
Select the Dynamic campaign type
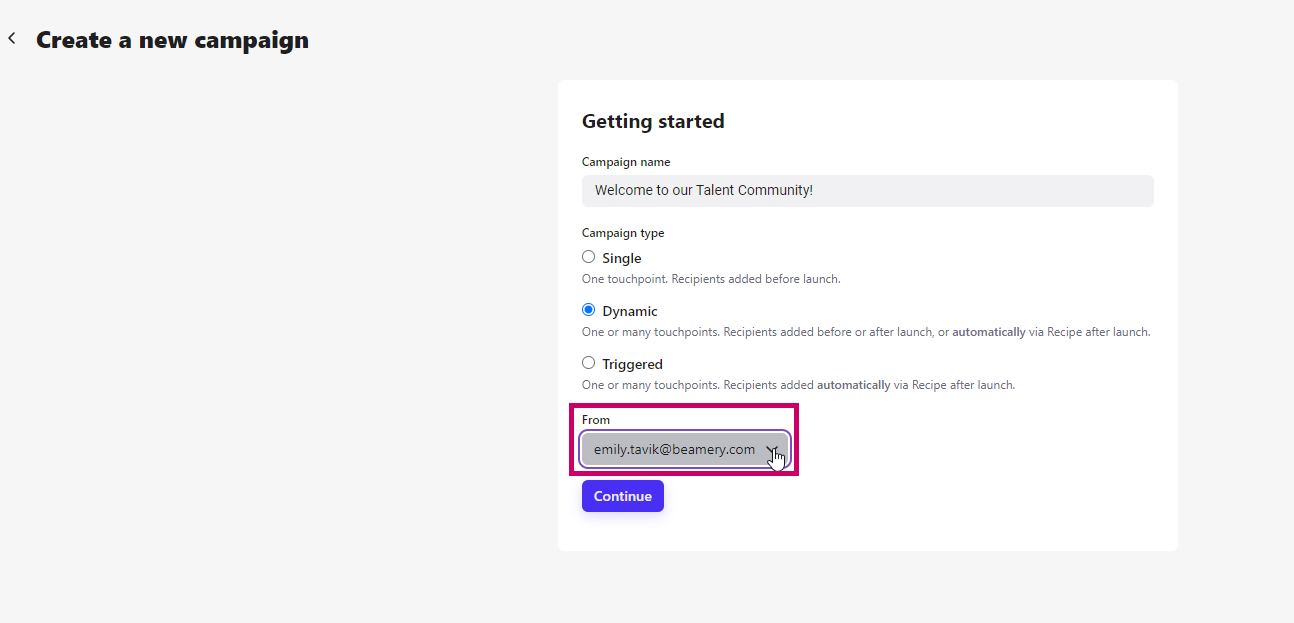click(x=588, y=310)
